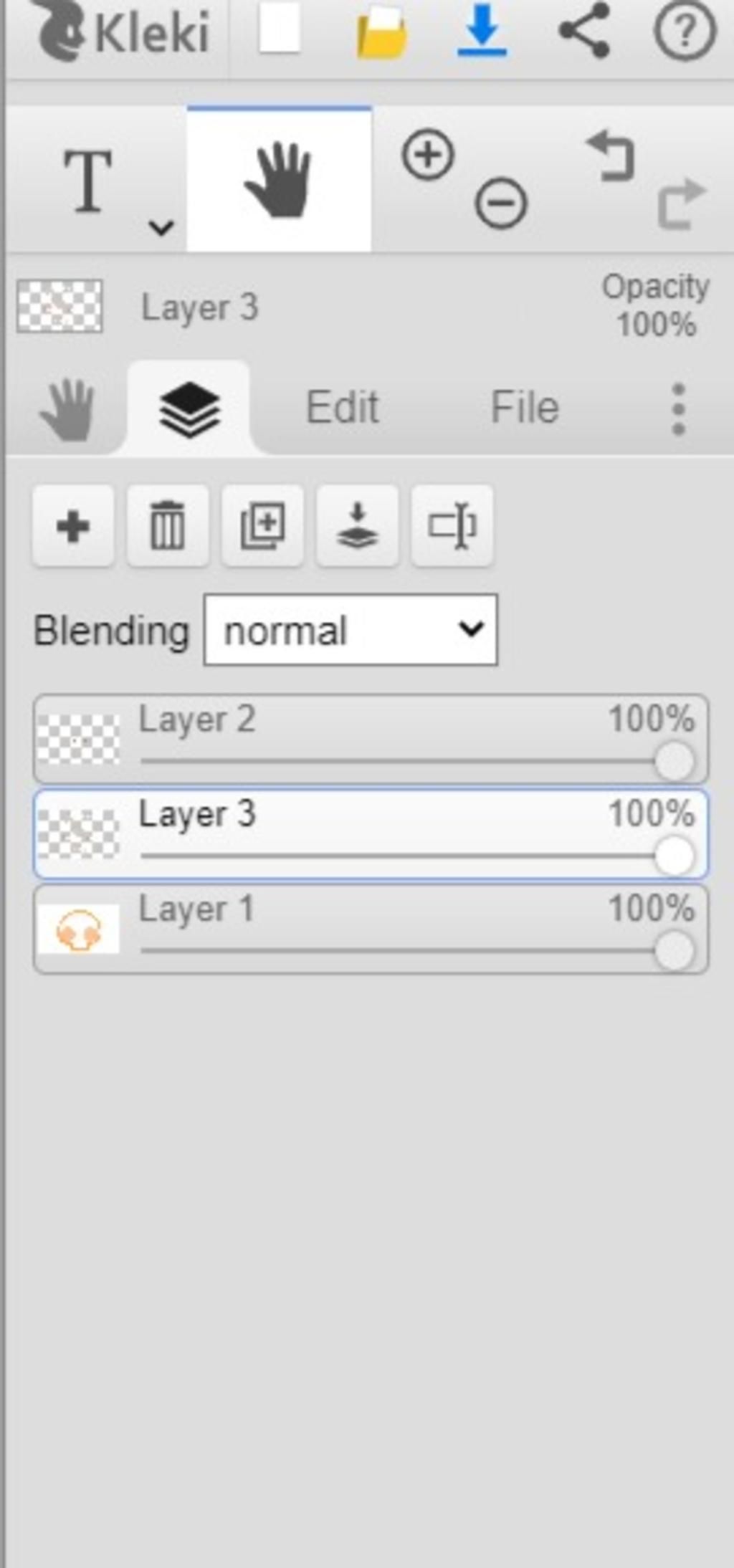The height and width of the screenshot is (1568, 734).
Task: Download the image with the blue arrow
Action: (x=482, y=30)
